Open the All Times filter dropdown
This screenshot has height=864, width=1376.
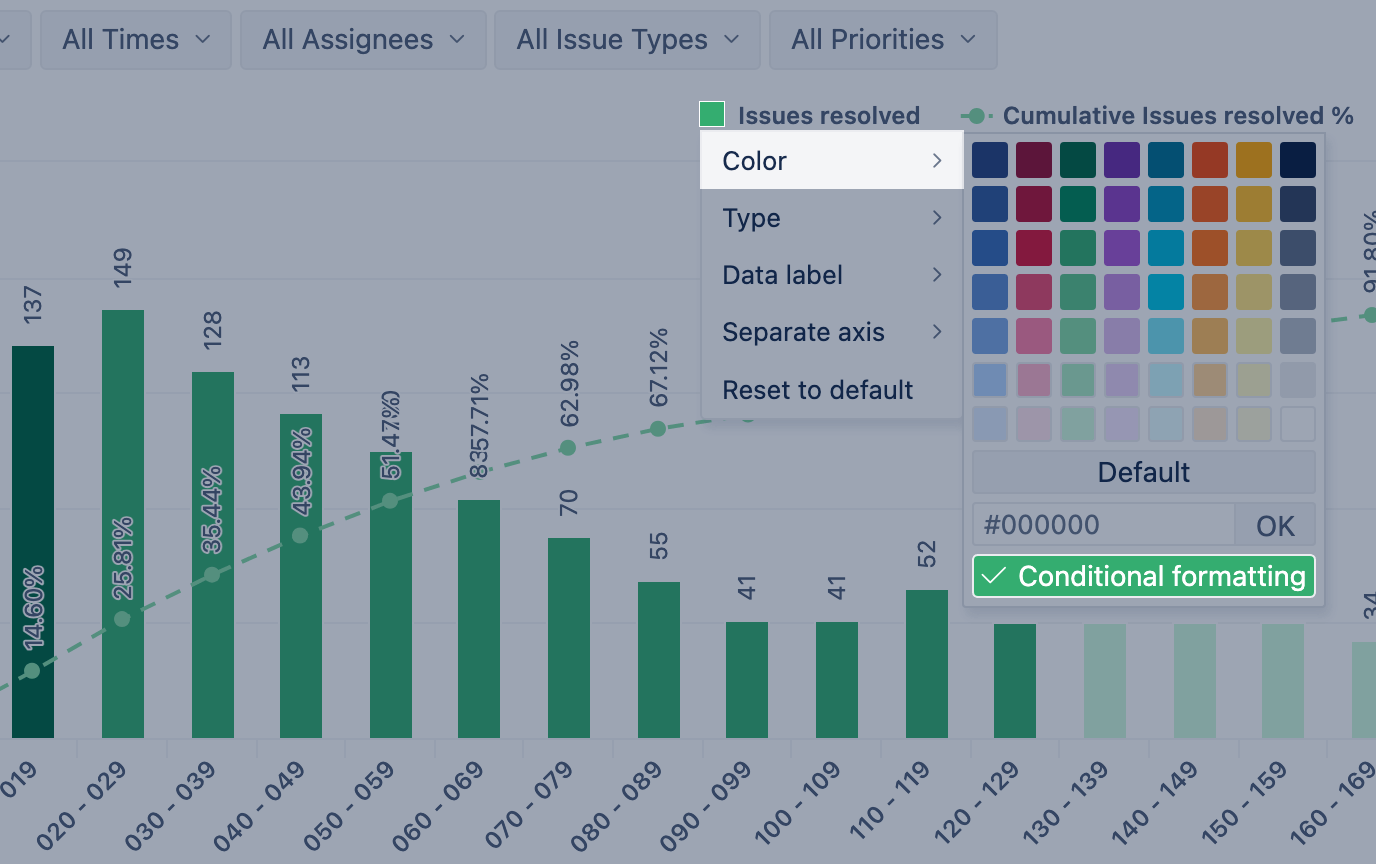coord(136,40)
